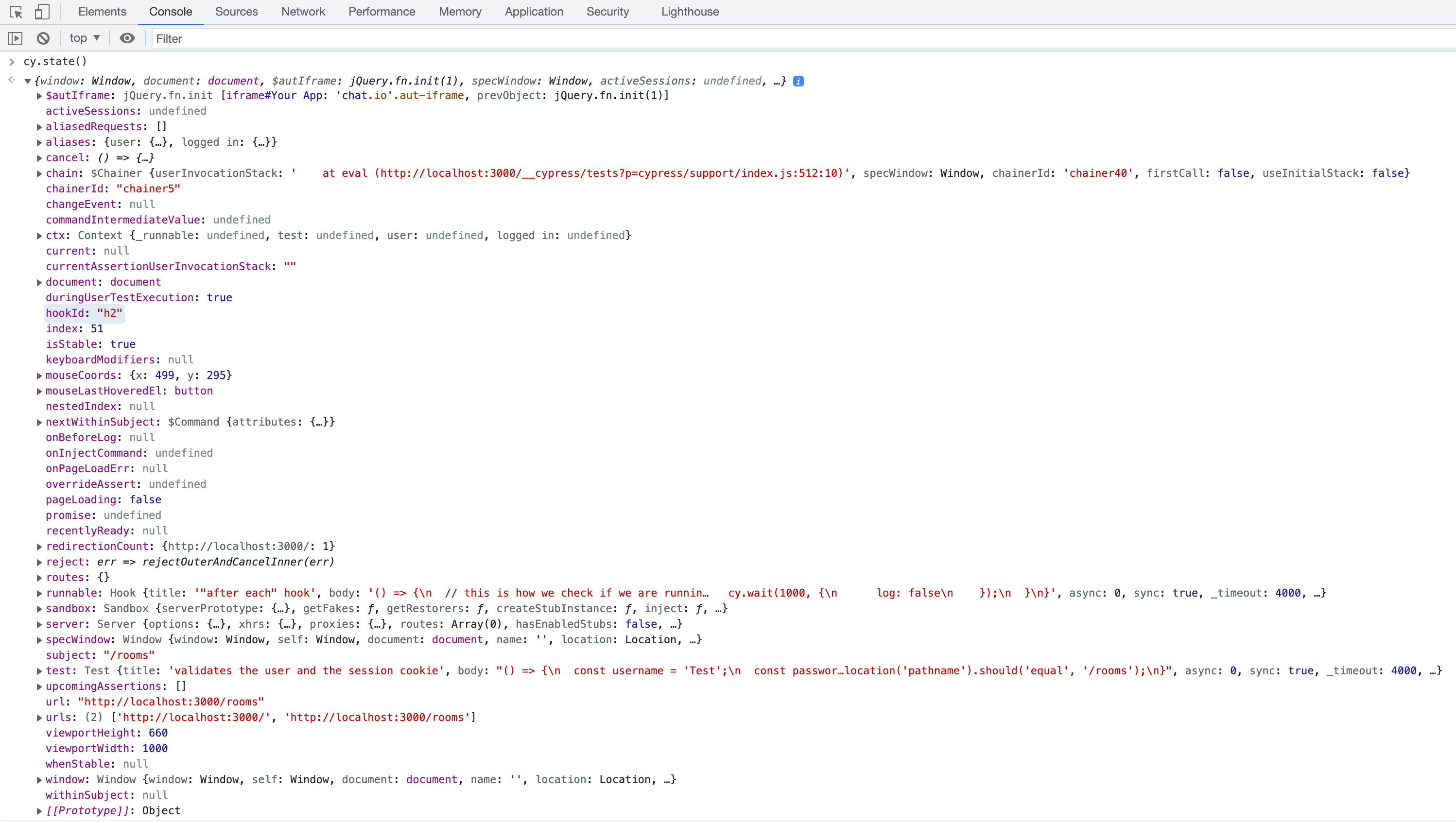Show the console sidebar panel icon

pyautogui.click(x=15, y=38)
